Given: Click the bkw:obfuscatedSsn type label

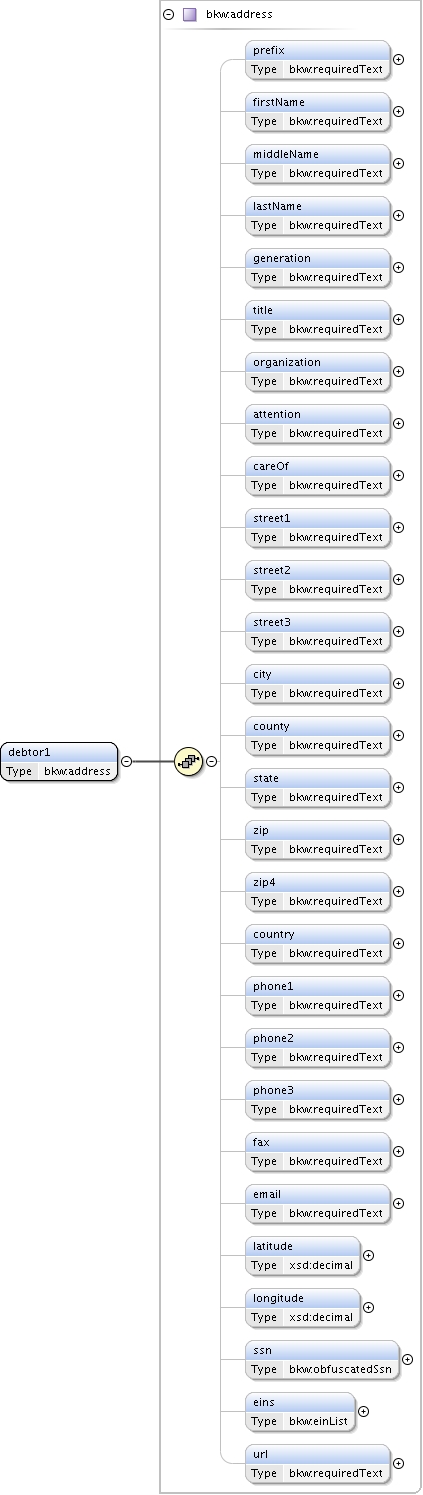Looking at the screenshot, I should 341,1369.
